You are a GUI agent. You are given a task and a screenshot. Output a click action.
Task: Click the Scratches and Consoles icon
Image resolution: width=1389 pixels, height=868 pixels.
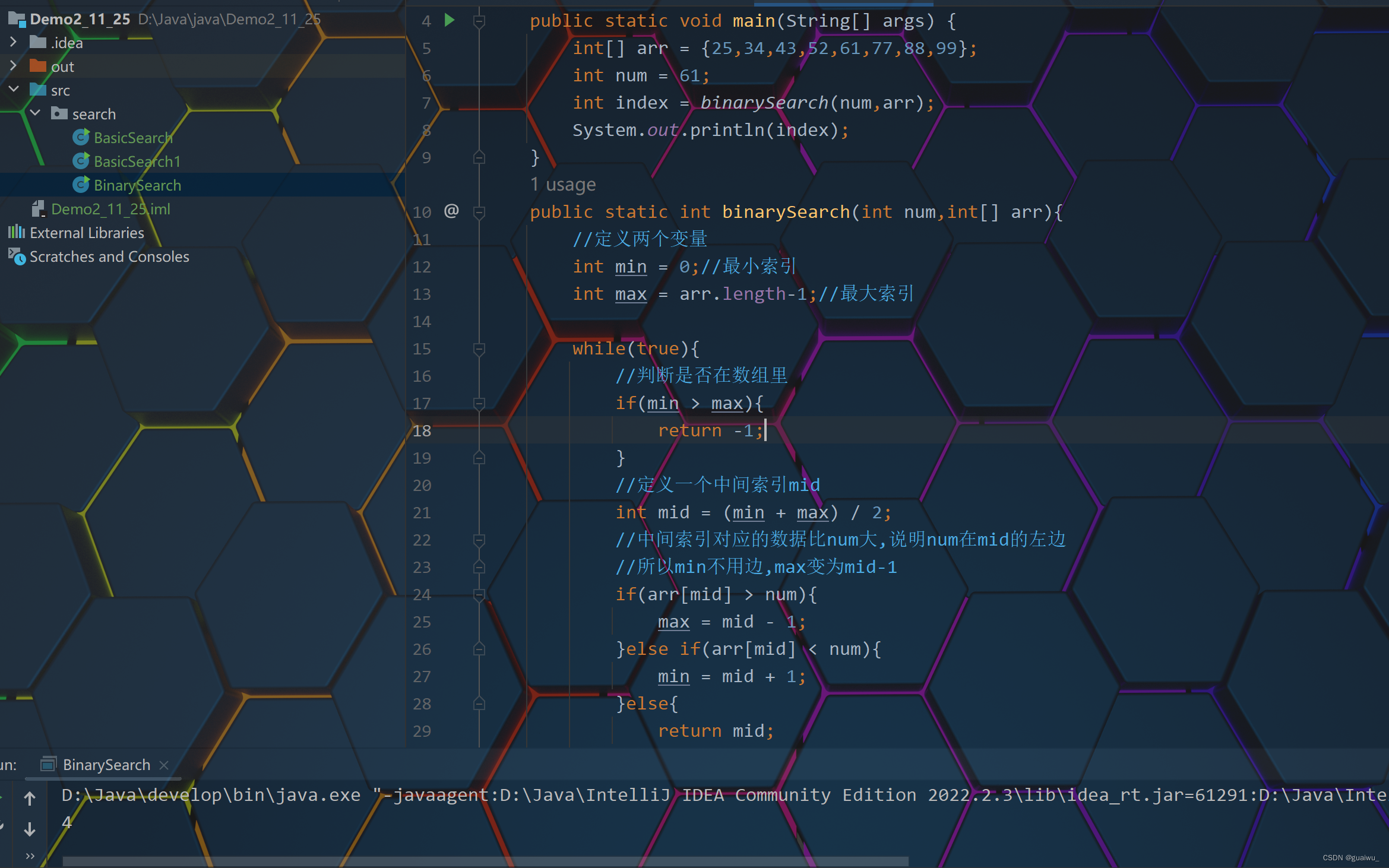pos(17,256)
